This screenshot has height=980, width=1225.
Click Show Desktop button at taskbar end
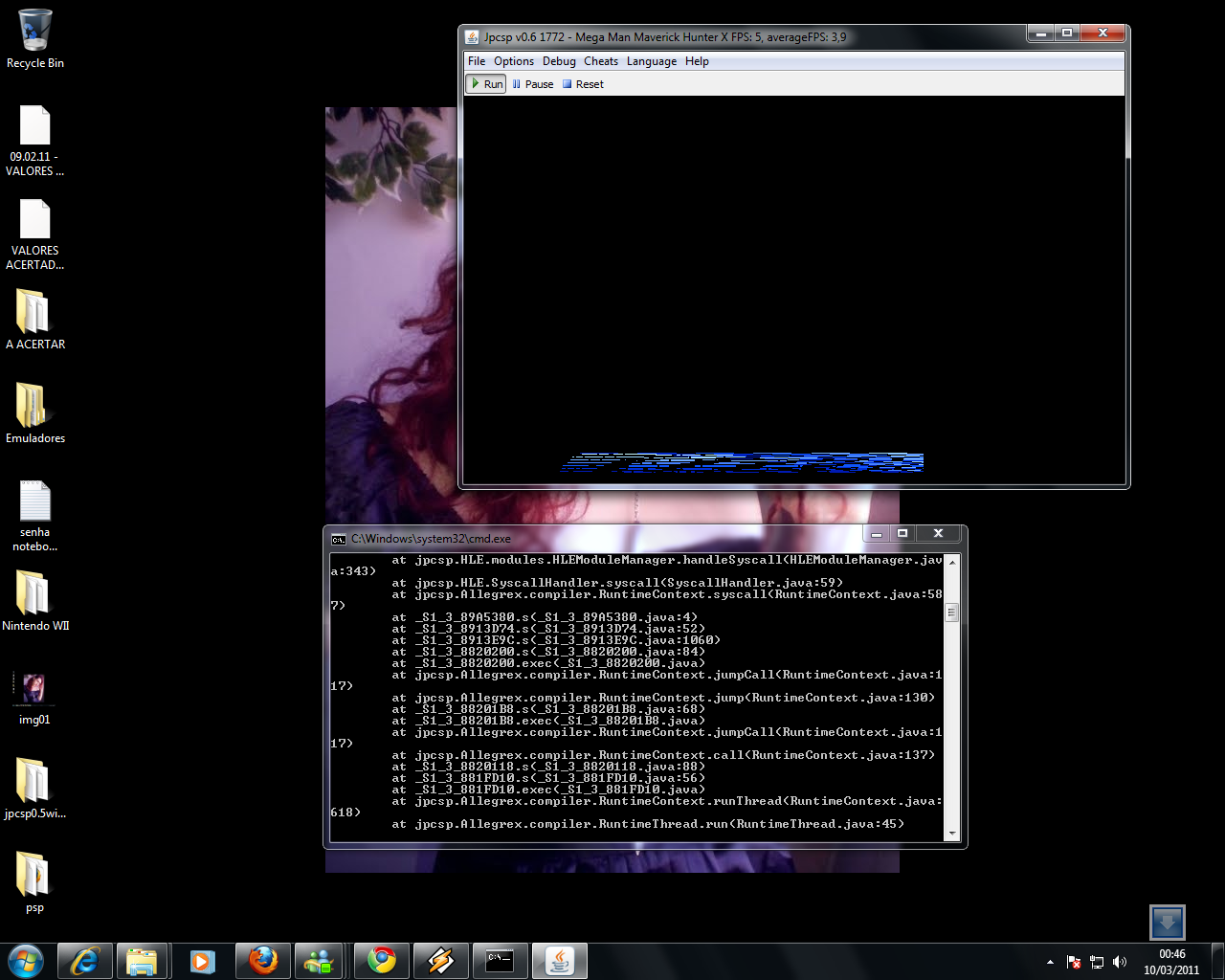coord(1218,961)
